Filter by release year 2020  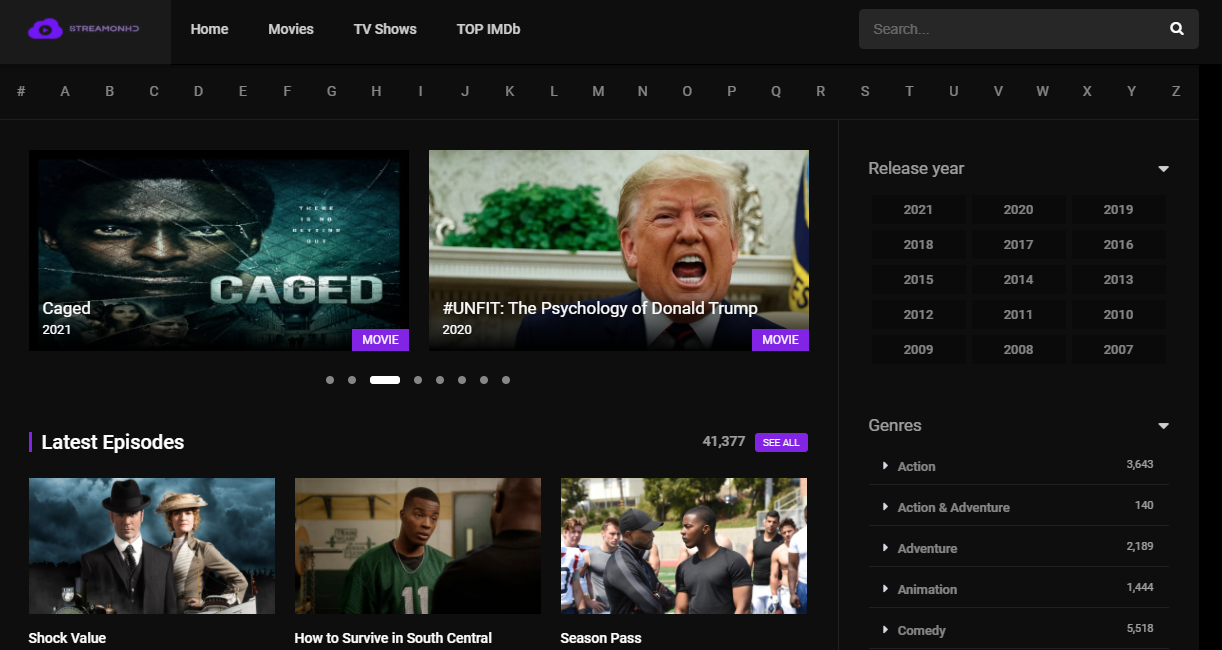click(1018, 210)
